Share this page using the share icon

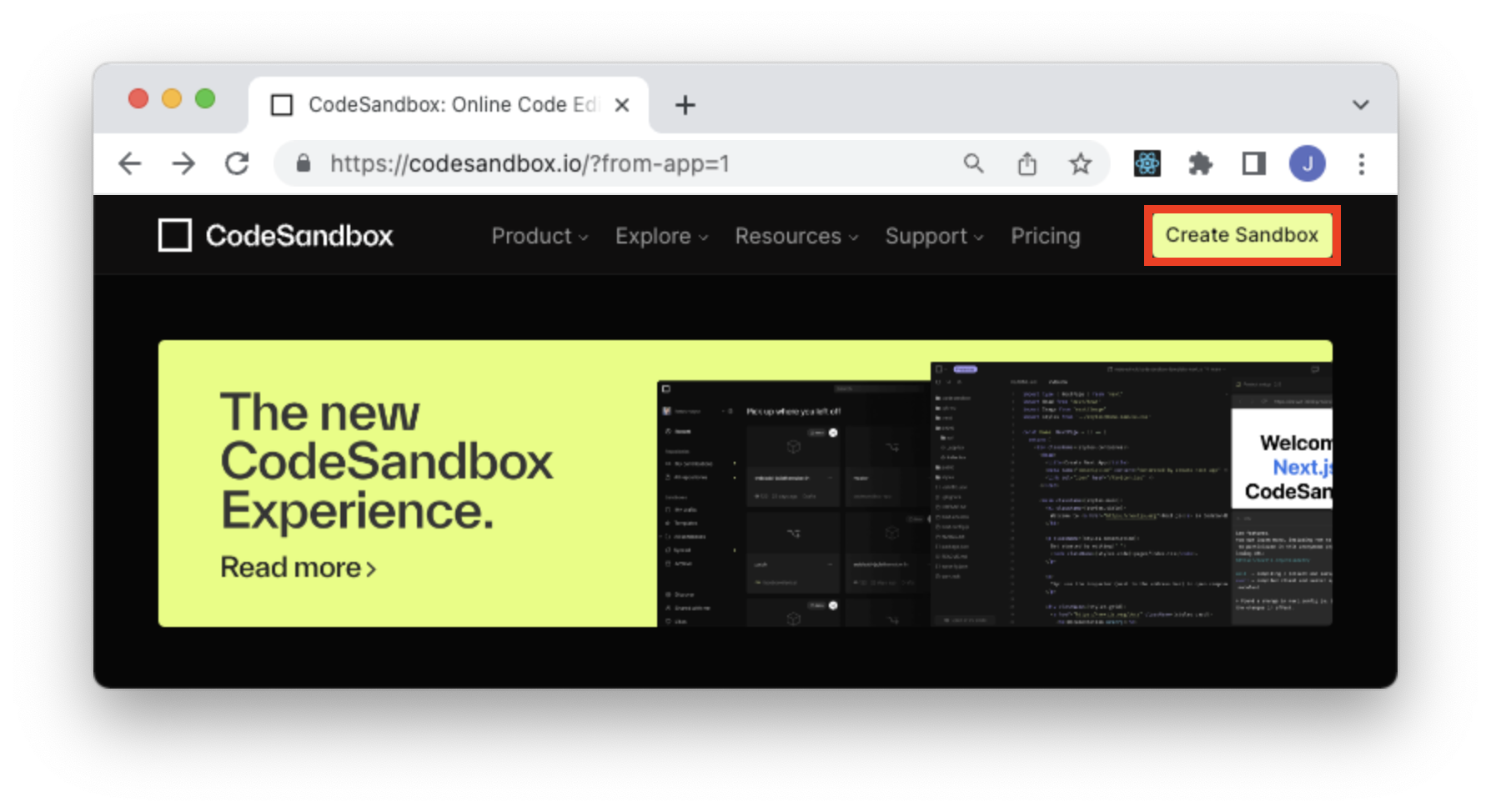tap(1027, 163)
